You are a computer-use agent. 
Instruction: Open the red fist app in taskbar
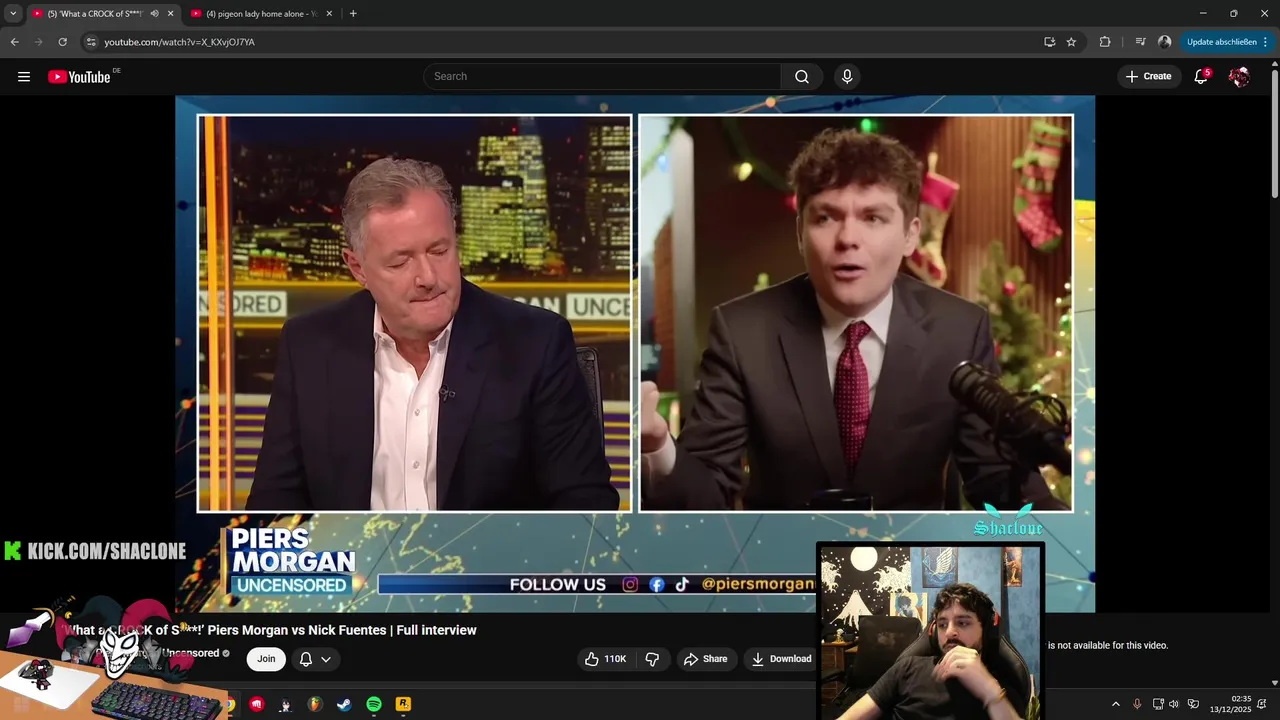257,704
